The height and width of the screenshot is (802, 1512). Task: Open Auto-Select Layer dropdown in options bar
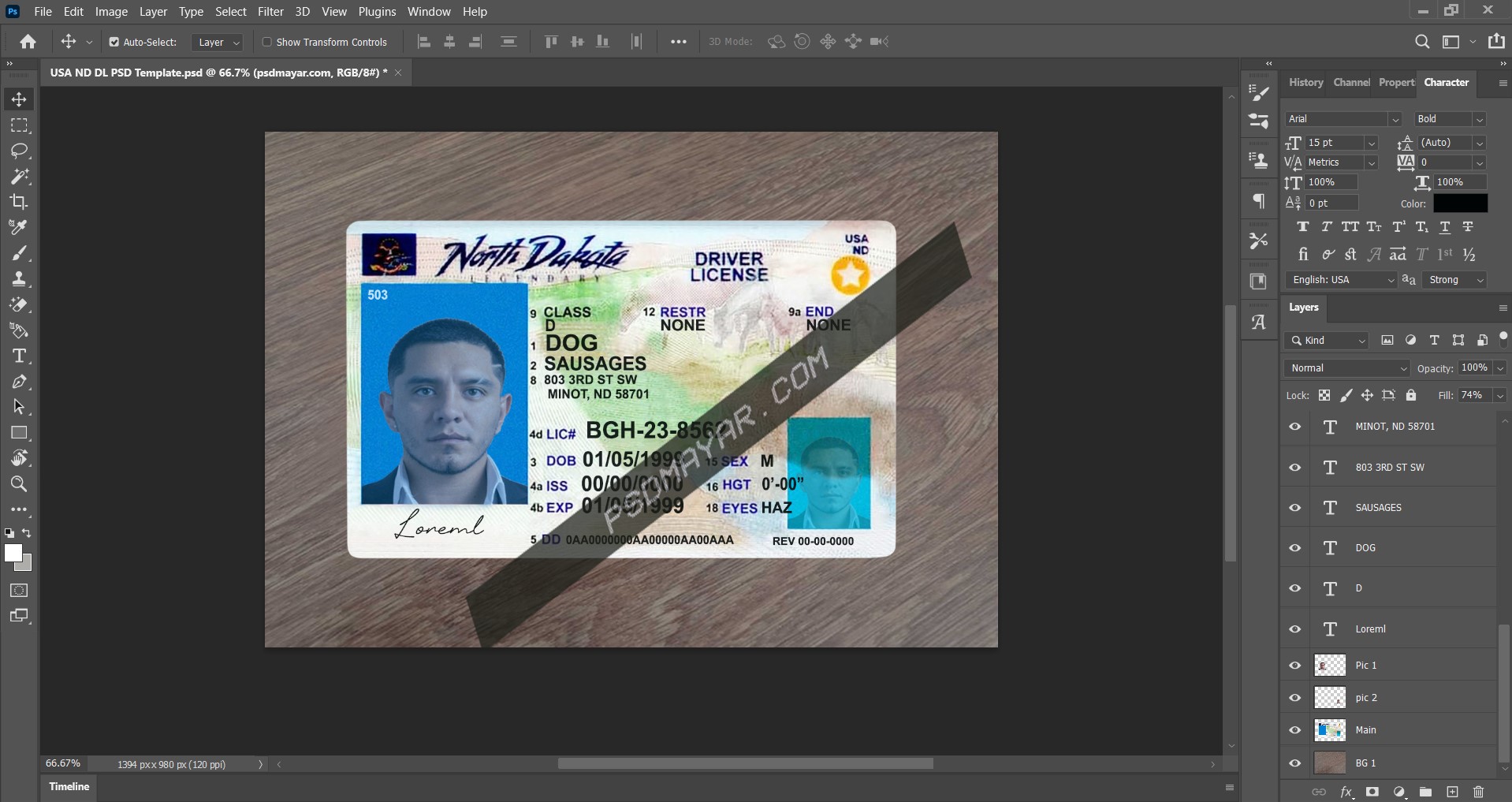217,43
